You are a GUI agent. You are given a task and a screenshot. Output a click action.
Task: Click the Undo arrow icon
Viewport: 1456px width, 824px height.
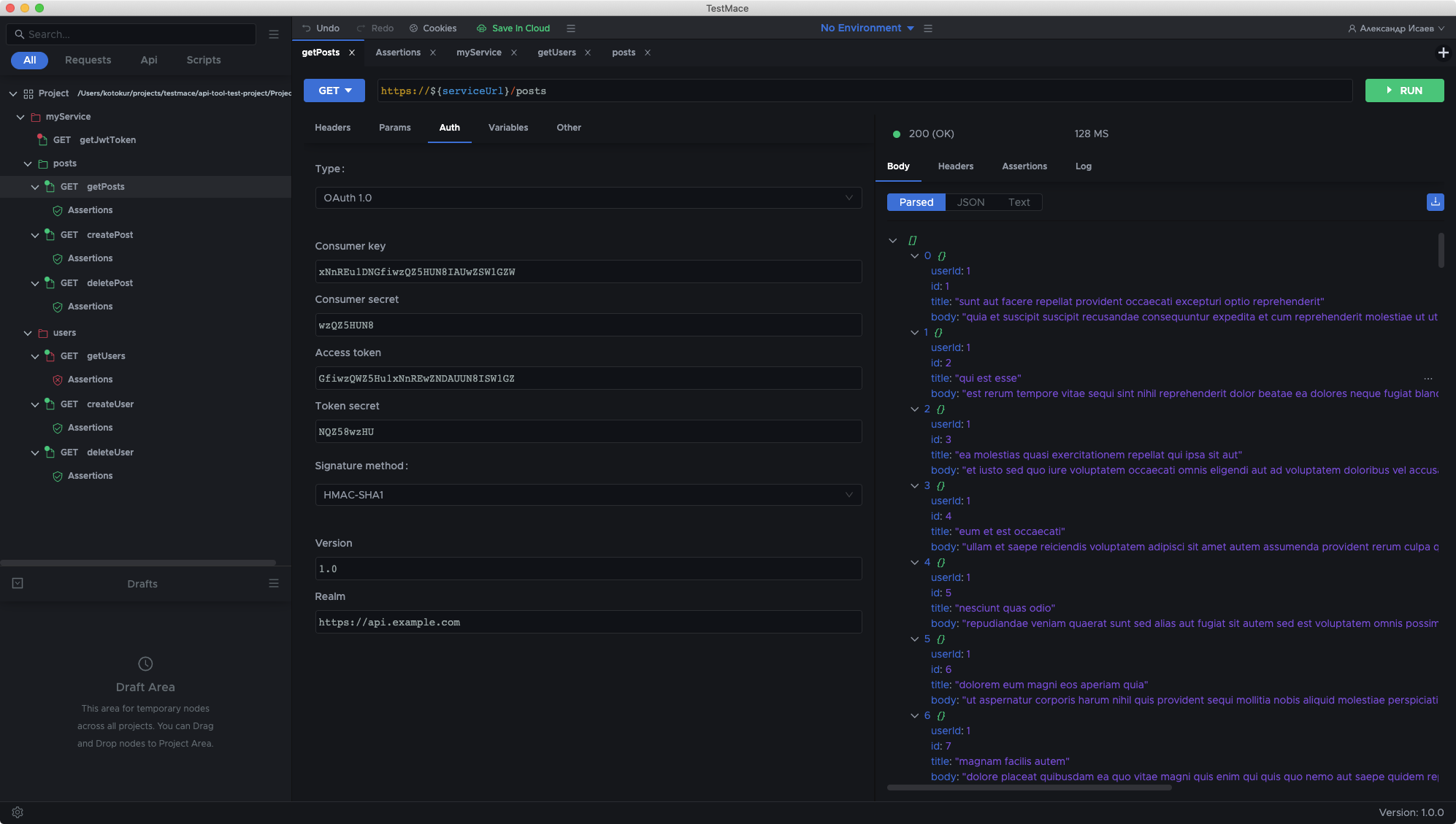(x=307, y=28)
